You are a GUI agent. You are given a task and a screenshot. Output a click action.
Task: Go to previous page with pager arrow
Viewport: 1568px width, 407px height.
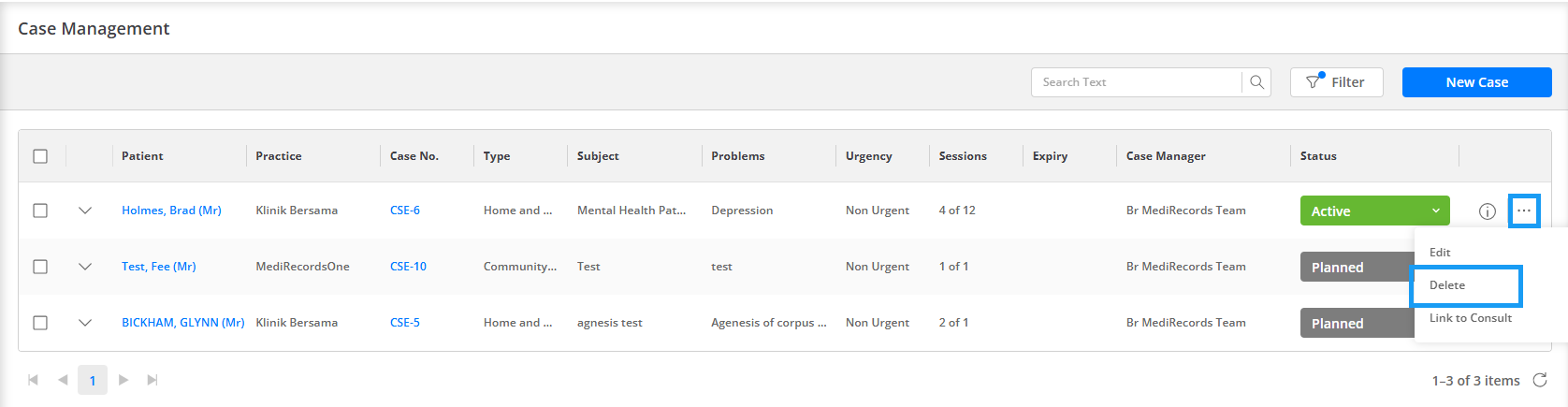[x=63, y=380]
